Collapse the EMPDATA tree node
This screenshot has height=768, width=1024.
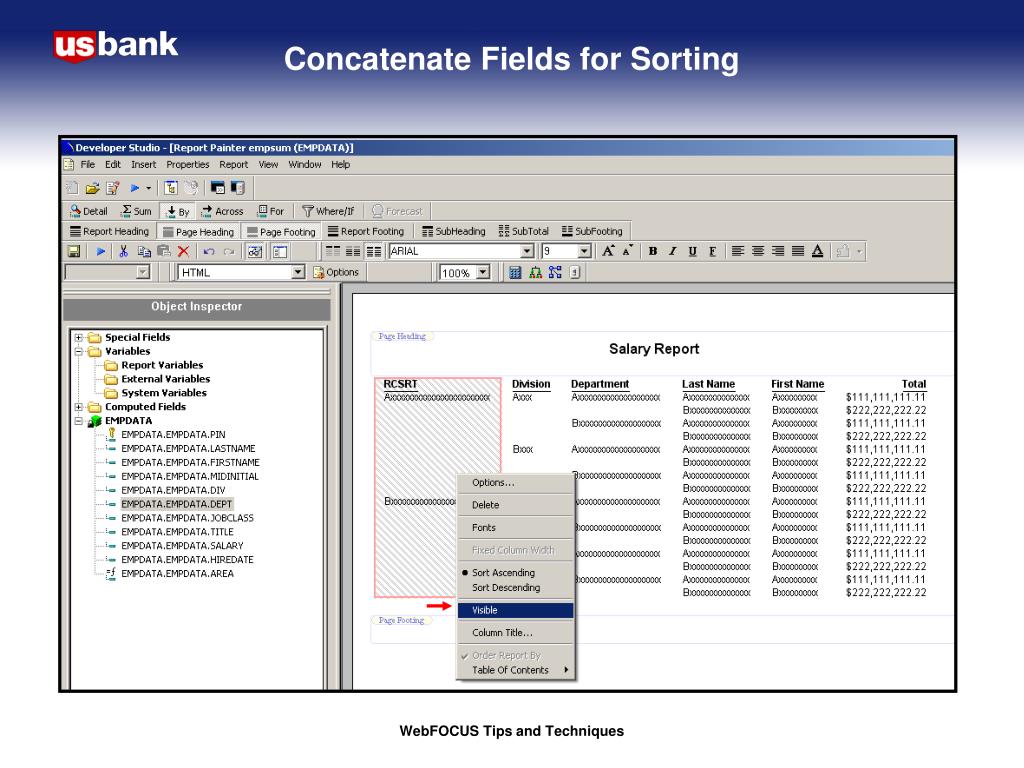pyautogui.click(x=78, y=421)
